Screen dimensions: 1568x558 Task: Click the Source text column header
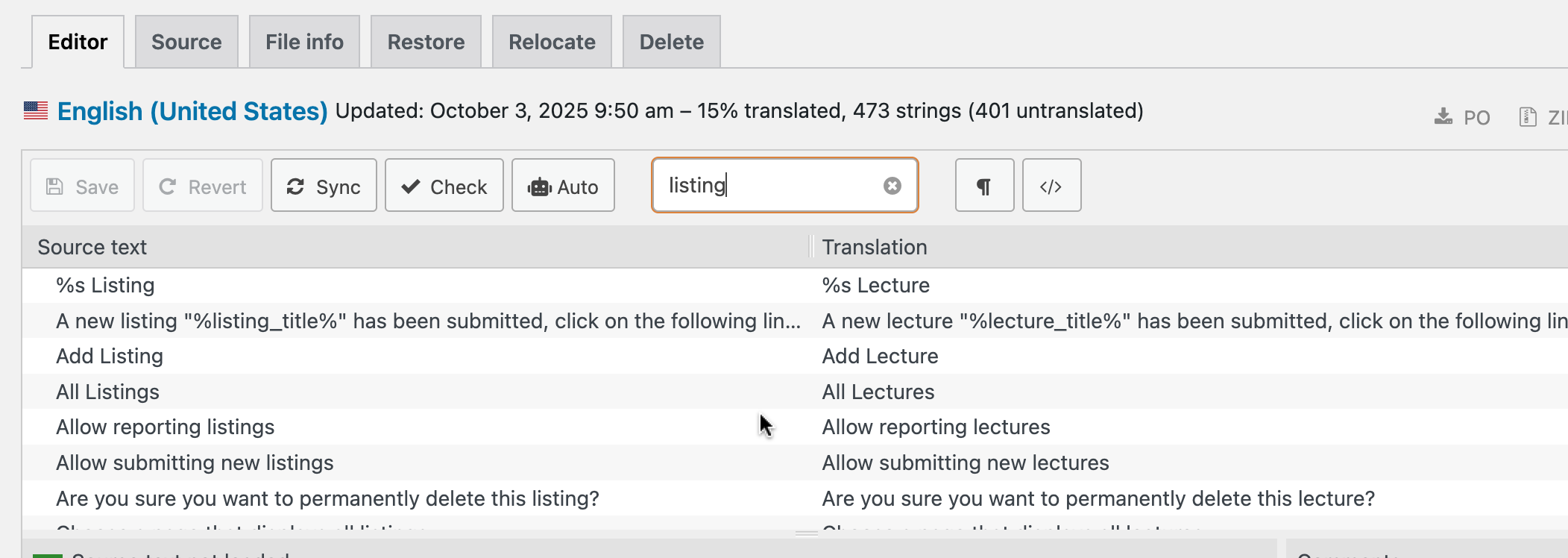pos(92,248)
